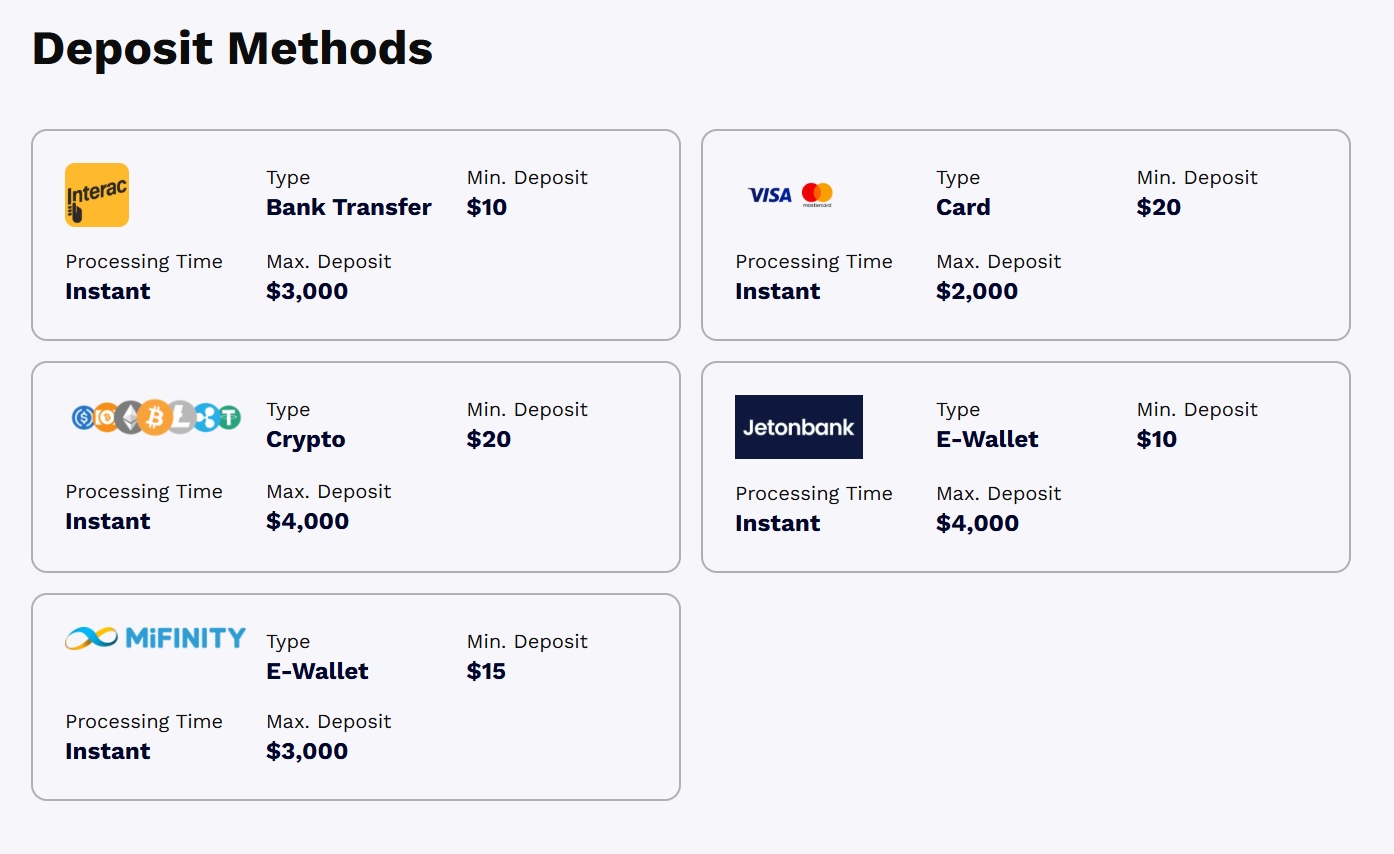The width and height of the screenshot is (1394, 854).
Task: Select the Visa logo
Action: tap(770, 195)
